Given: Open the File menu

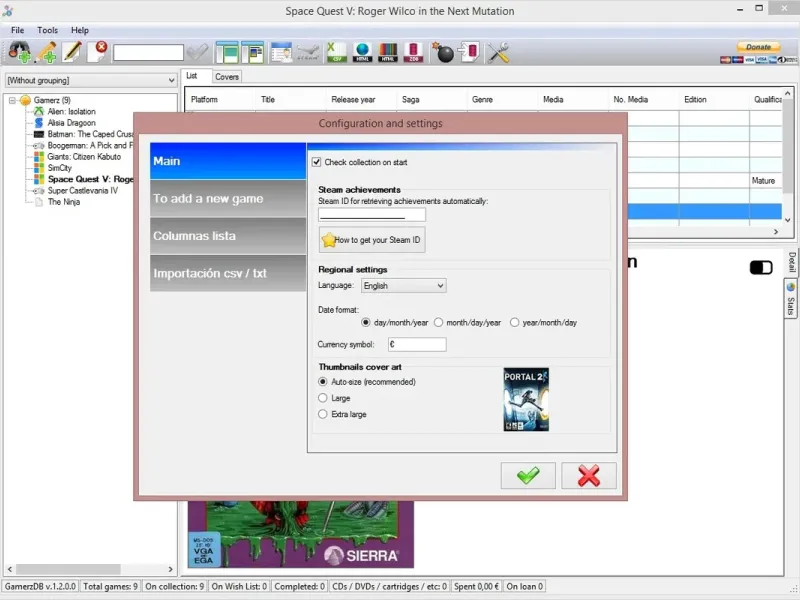Looking at the screenshot, I should (x=17, y=30).
